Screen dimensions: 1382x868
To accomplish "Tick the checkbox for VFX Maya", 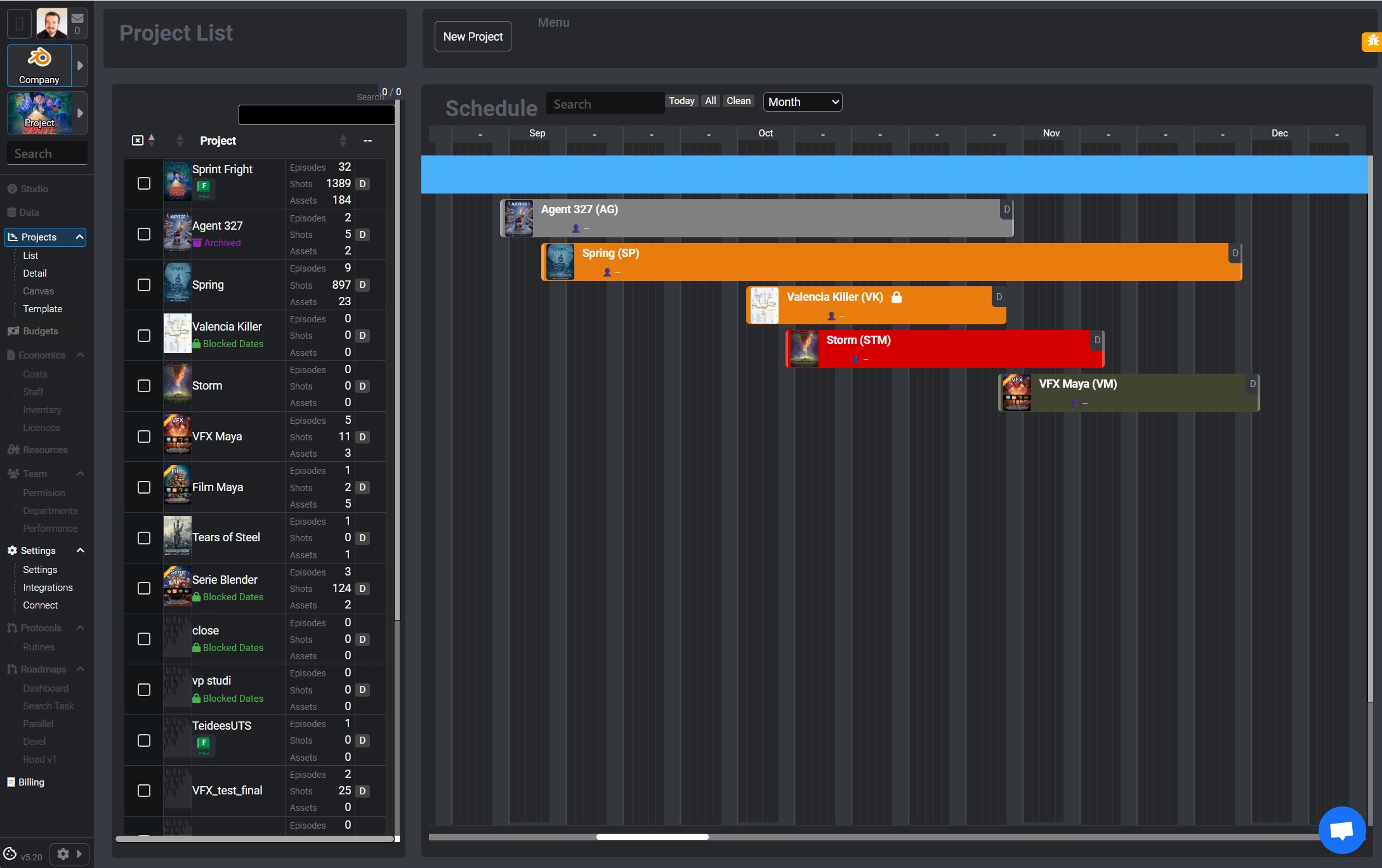I will (144, 437).
